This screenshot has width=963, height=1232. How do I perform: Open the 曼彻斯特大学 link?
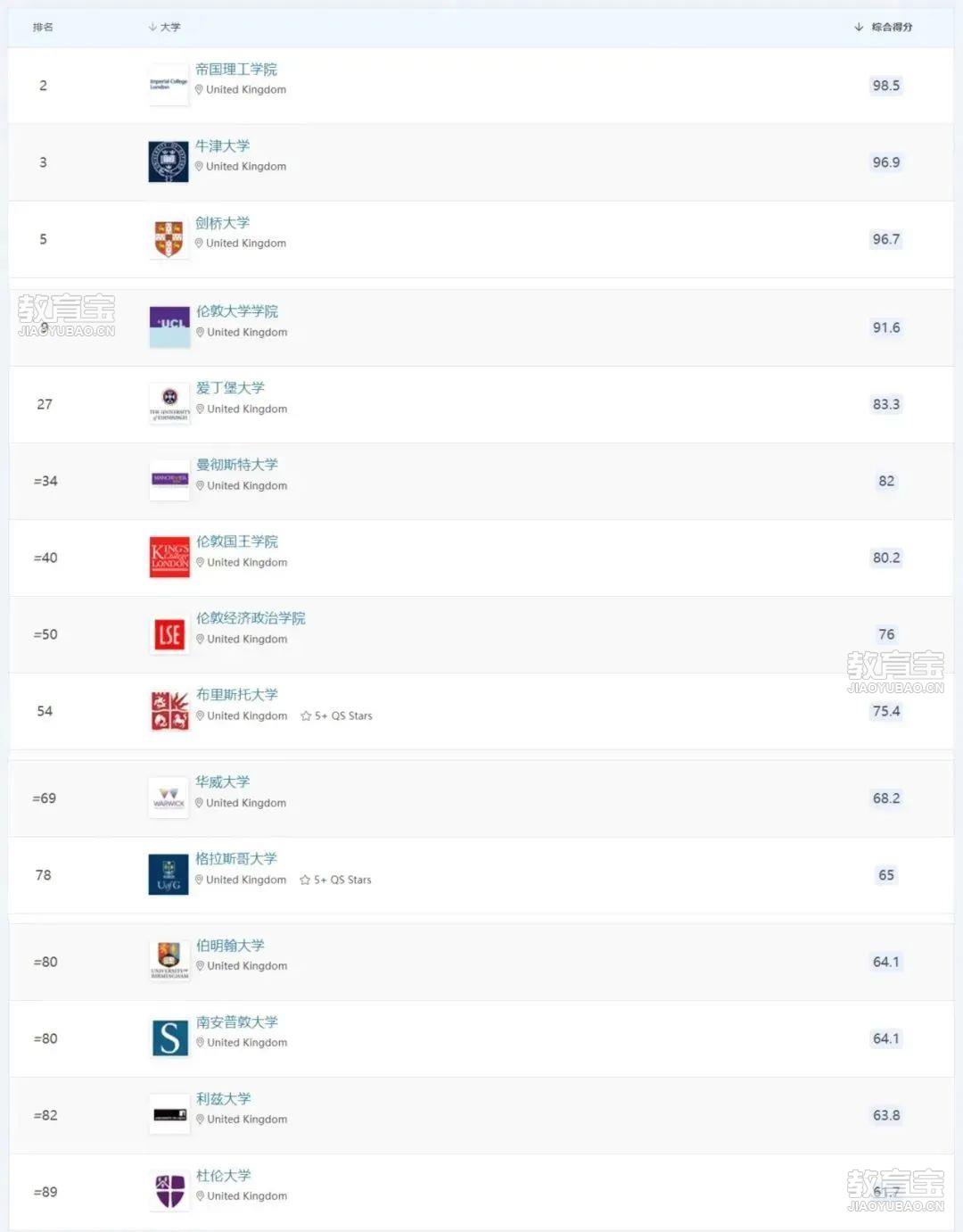[237, 464]
